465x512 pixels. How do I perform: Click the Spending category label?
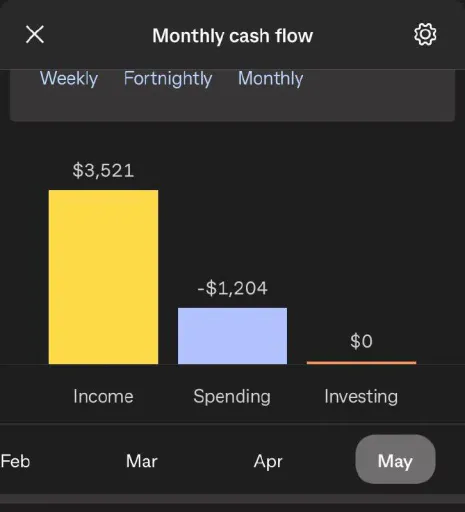pyautogui.click(x=232, y=397)
